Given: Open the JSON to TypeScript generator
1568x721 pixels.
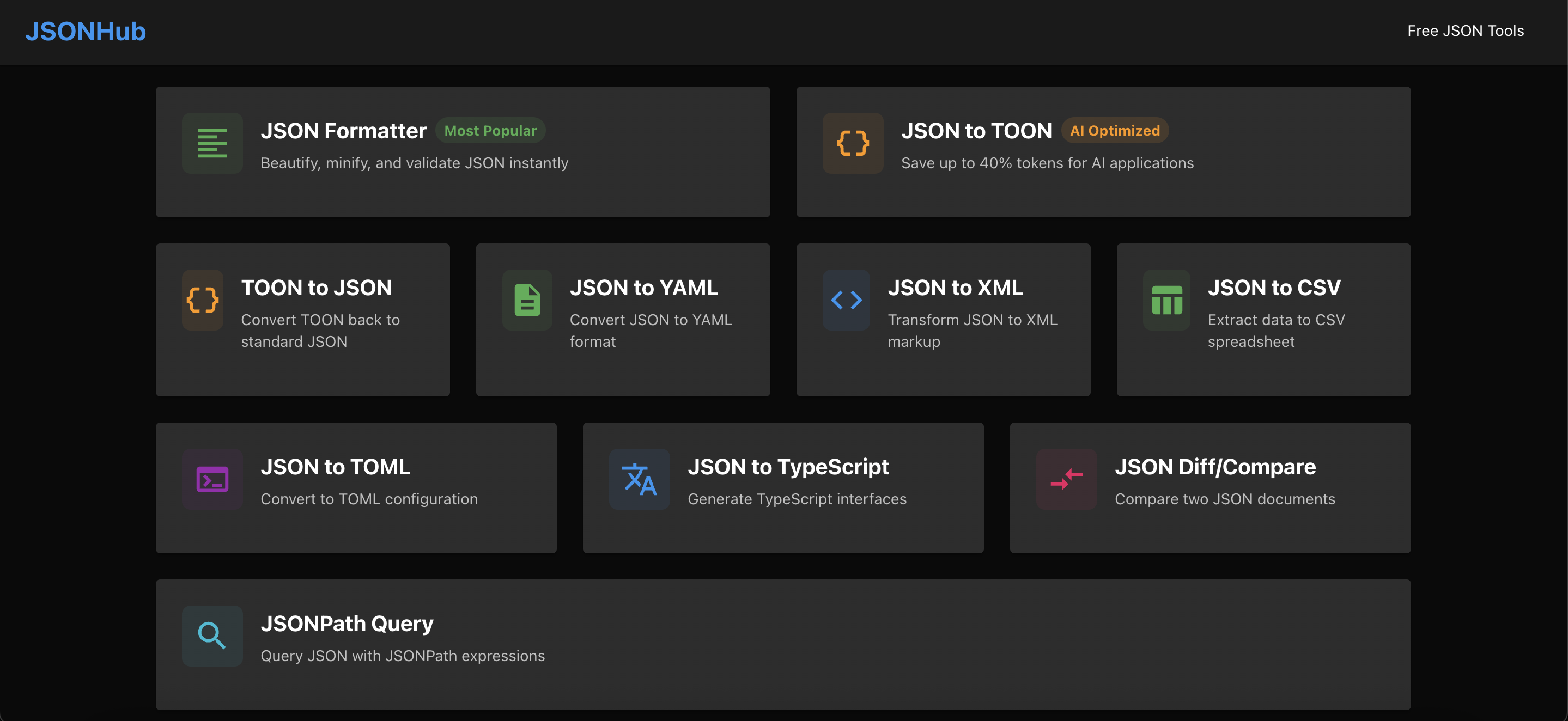Looking at the screenshot, I should tap(783, 488).
